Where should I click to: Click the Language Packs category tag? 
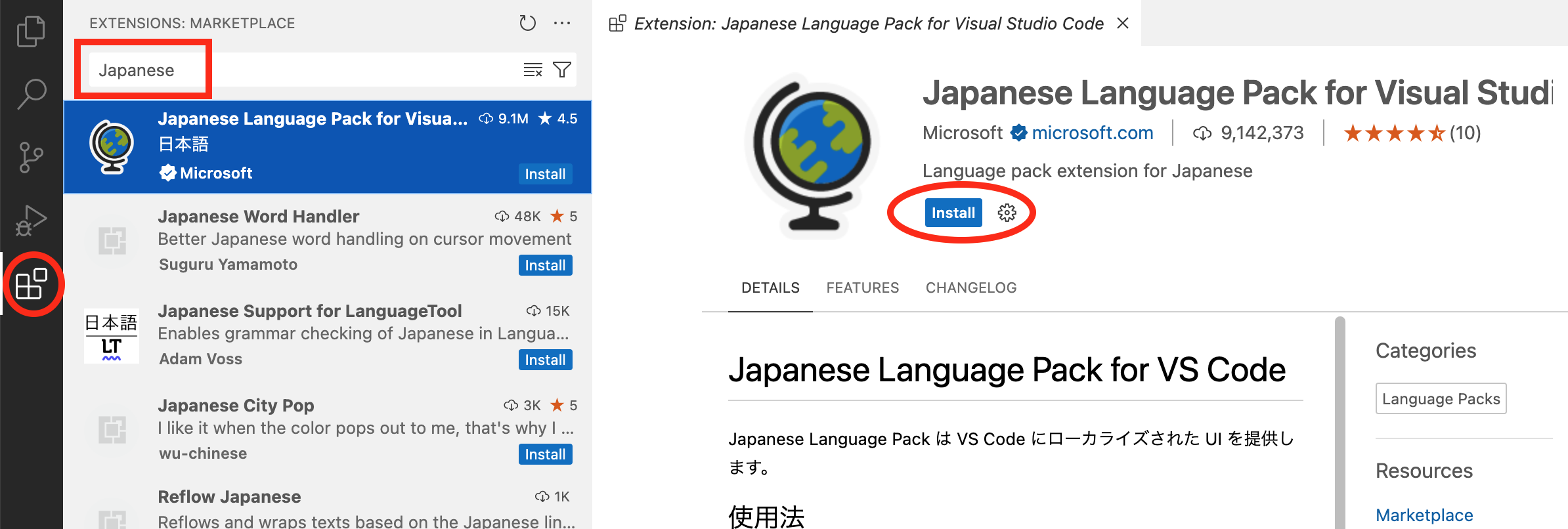point(1441,398)
